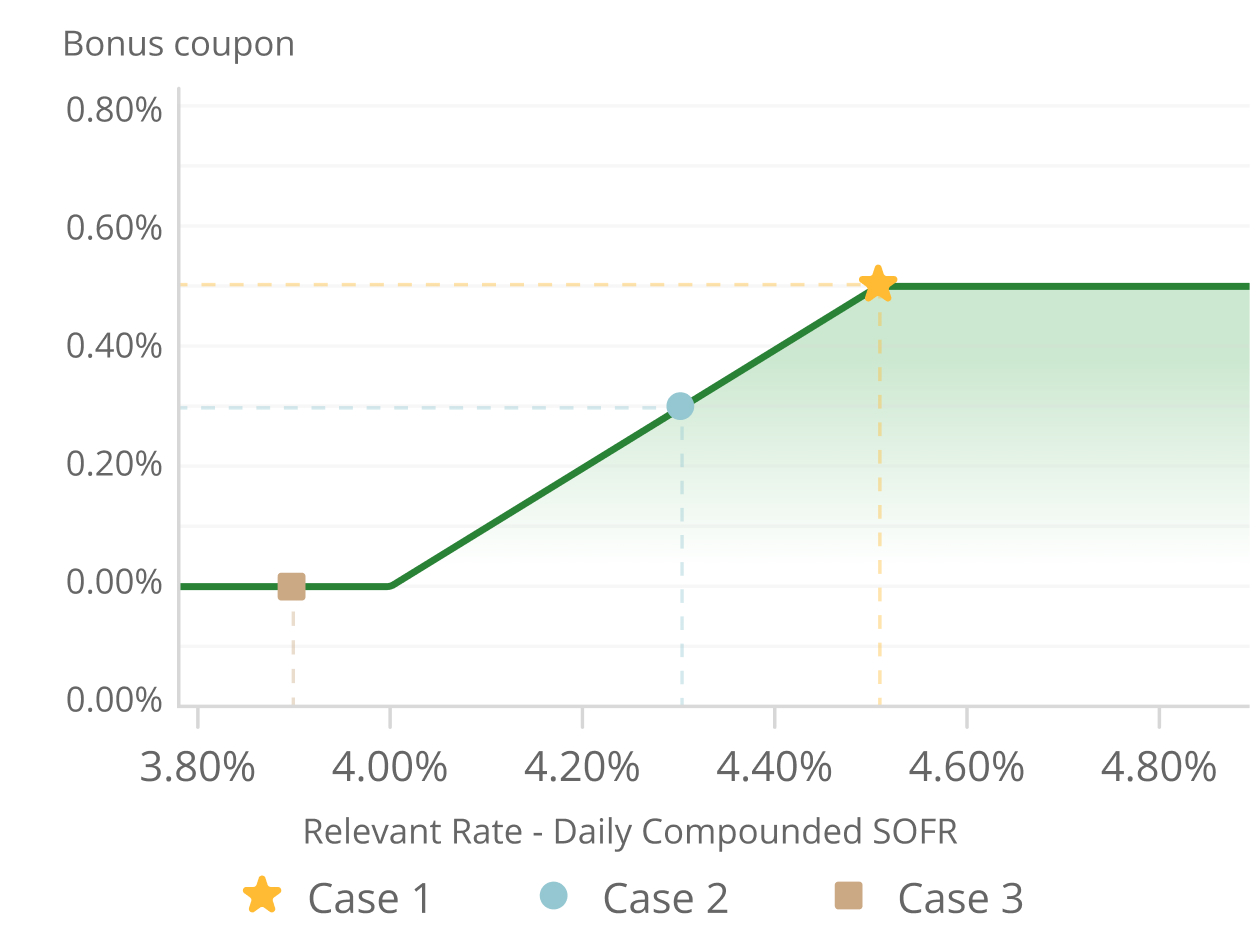Click the 0.40% y-axis label

click(114, 347)
